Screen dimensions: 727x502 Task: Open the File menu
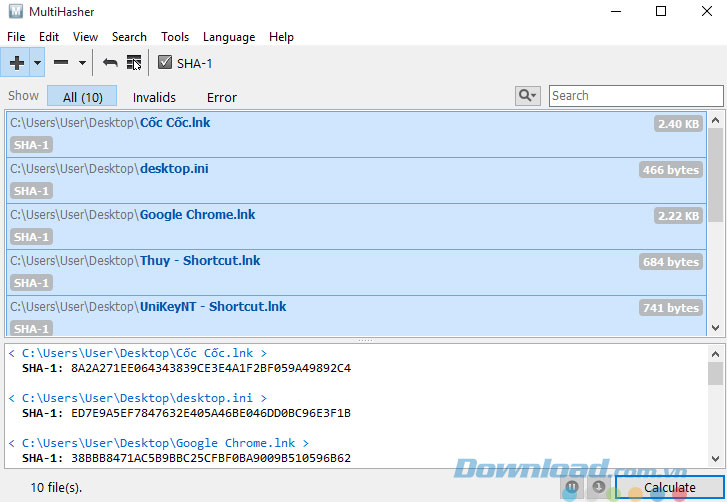[x=16, y=37]
